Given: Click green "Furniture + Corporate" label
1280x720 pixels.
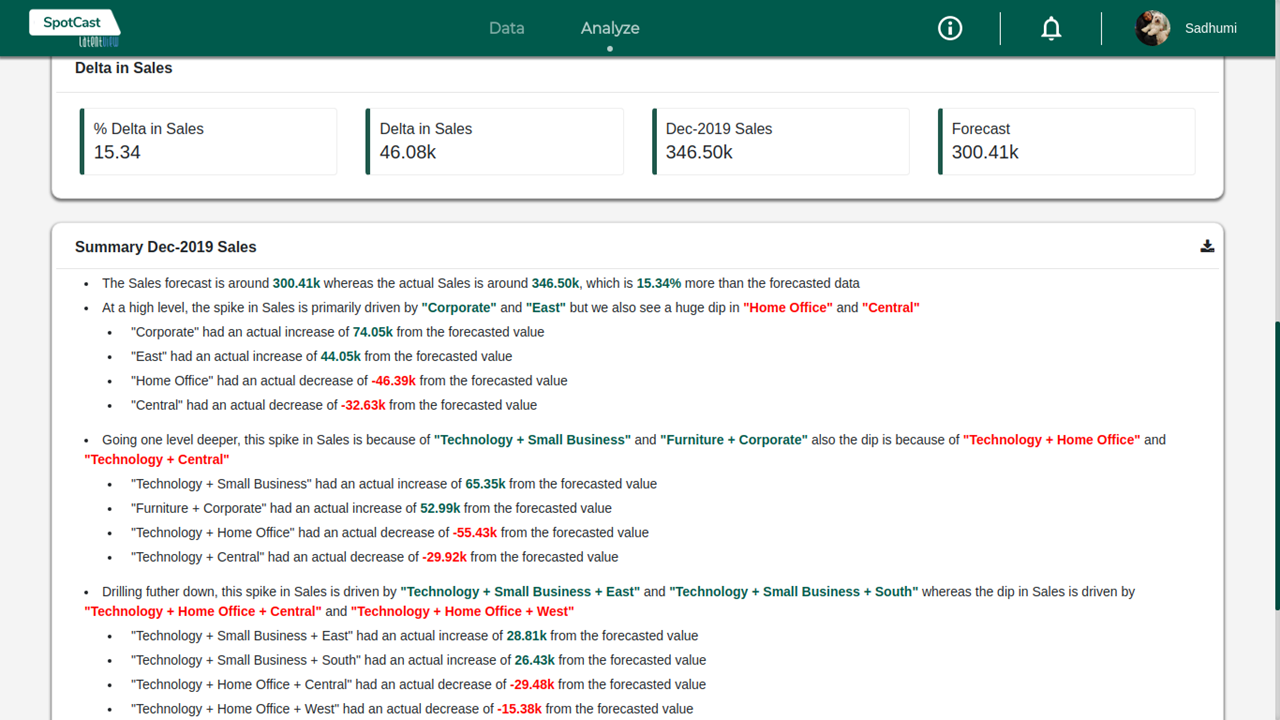Looking at the screenshot, I should coord(734,440).
